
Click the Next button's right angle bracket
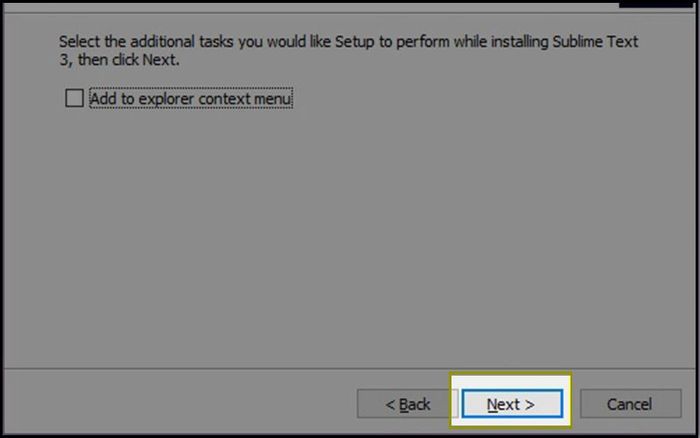tap(529, 405)
